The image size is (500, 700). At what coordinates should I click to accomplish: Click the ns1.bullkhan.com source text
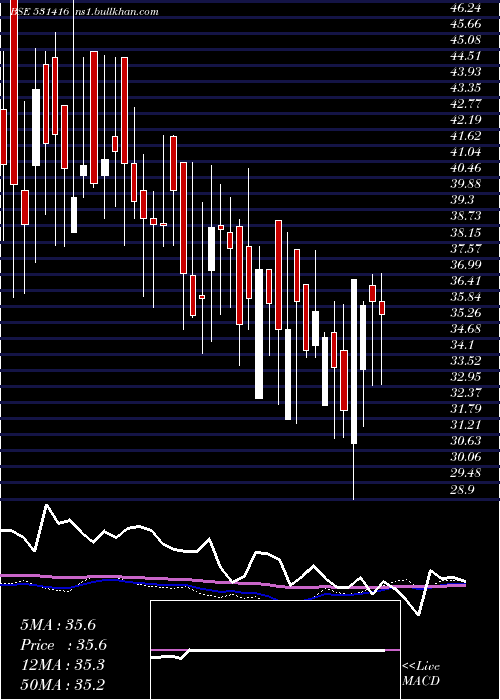click(x=117, y=12)
